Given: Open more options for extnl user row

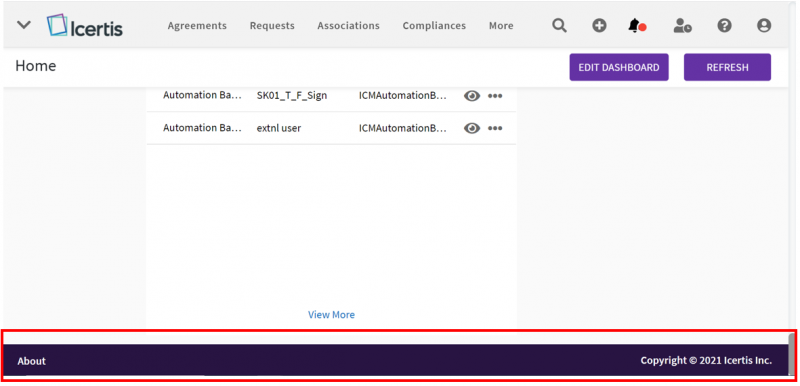Looking at the screenshot, I should pyautogui.click(x=495, y=128).
